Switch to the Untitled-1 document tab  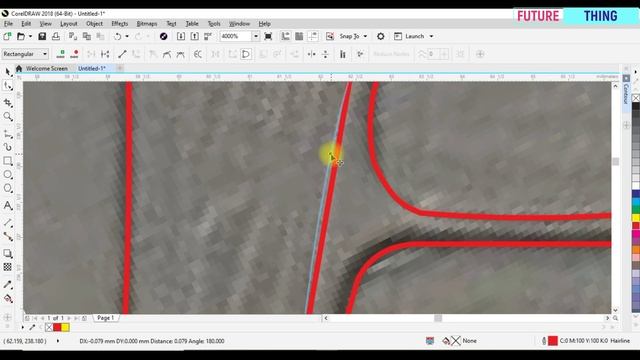point(92,69)
